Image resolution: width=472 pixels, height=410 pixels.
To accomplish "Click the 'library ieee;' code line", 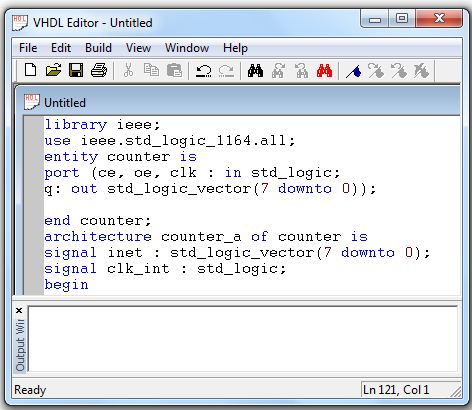I will click(x=103, y=125).
